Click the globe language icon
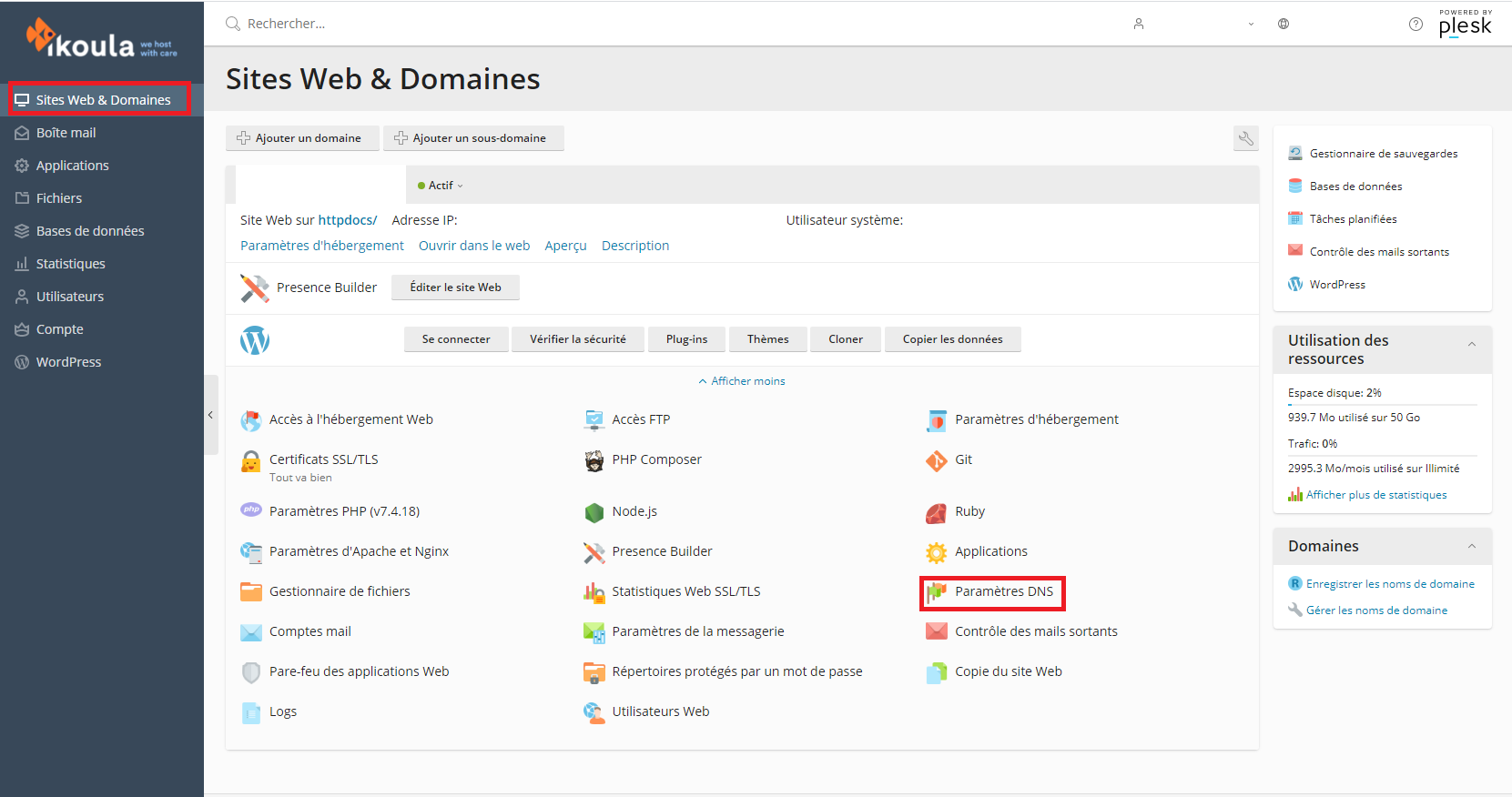 [x=1284, y=24]
